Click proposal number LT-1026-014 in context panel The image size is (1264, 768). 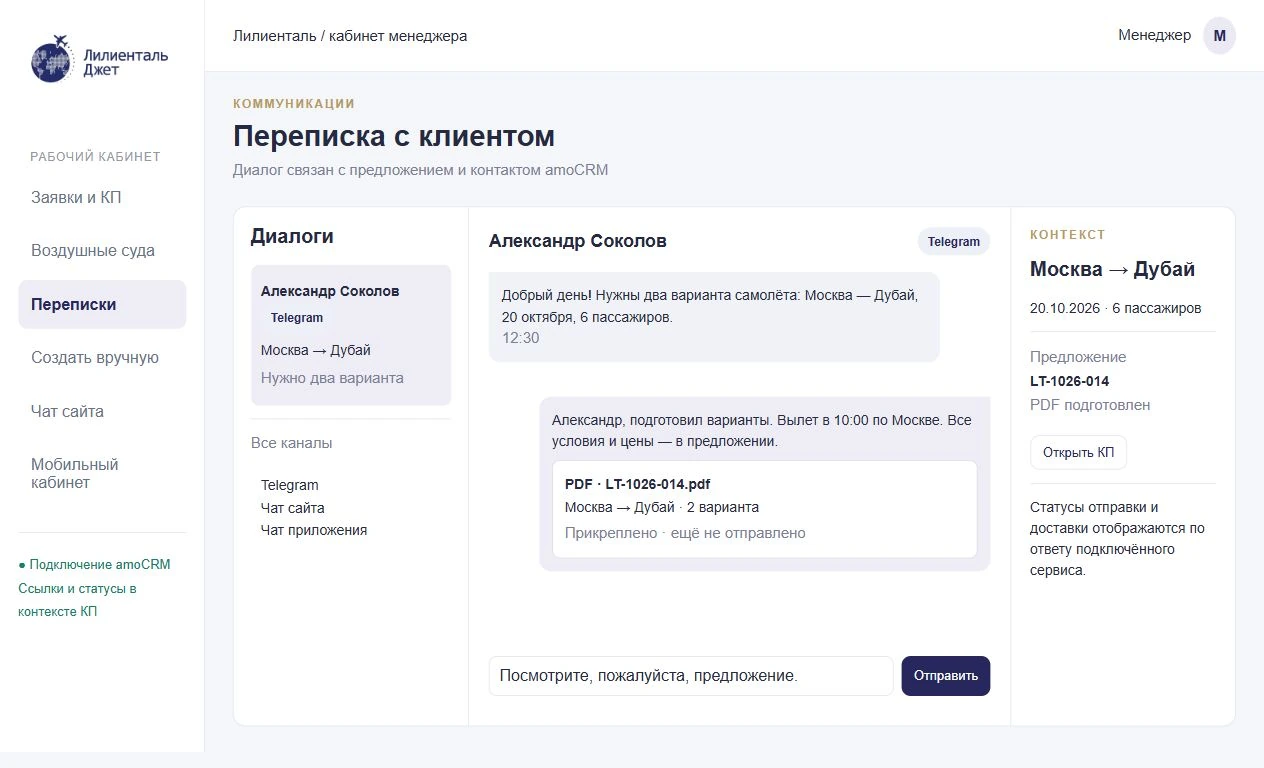(1069, 381)
